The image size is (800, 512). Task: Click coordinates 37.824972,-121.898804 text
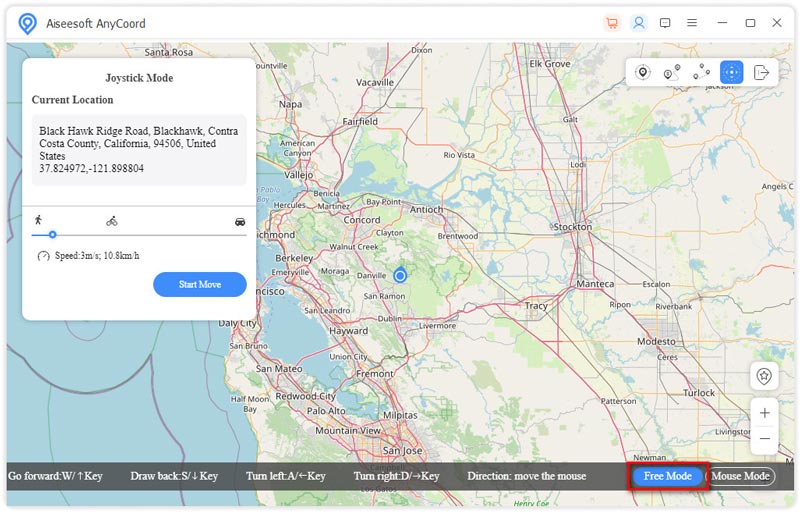pyautogui.click(x=91, y=169)
